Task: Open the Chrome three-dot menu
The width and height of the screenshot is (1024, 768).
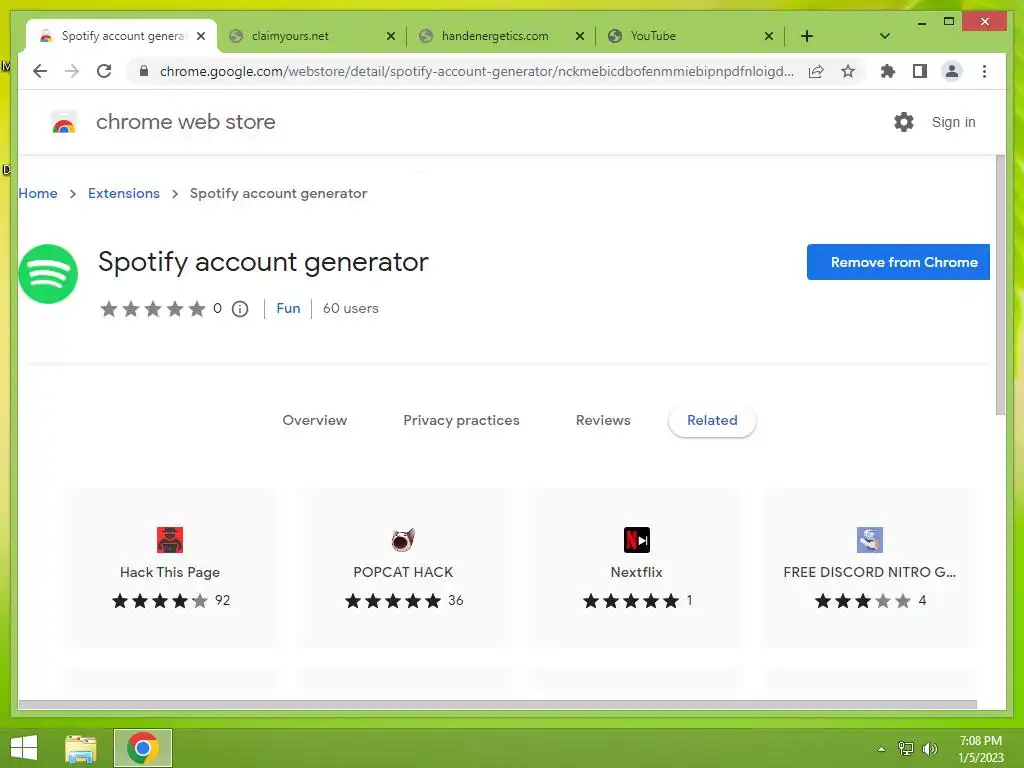Action: tap(984, 71)
